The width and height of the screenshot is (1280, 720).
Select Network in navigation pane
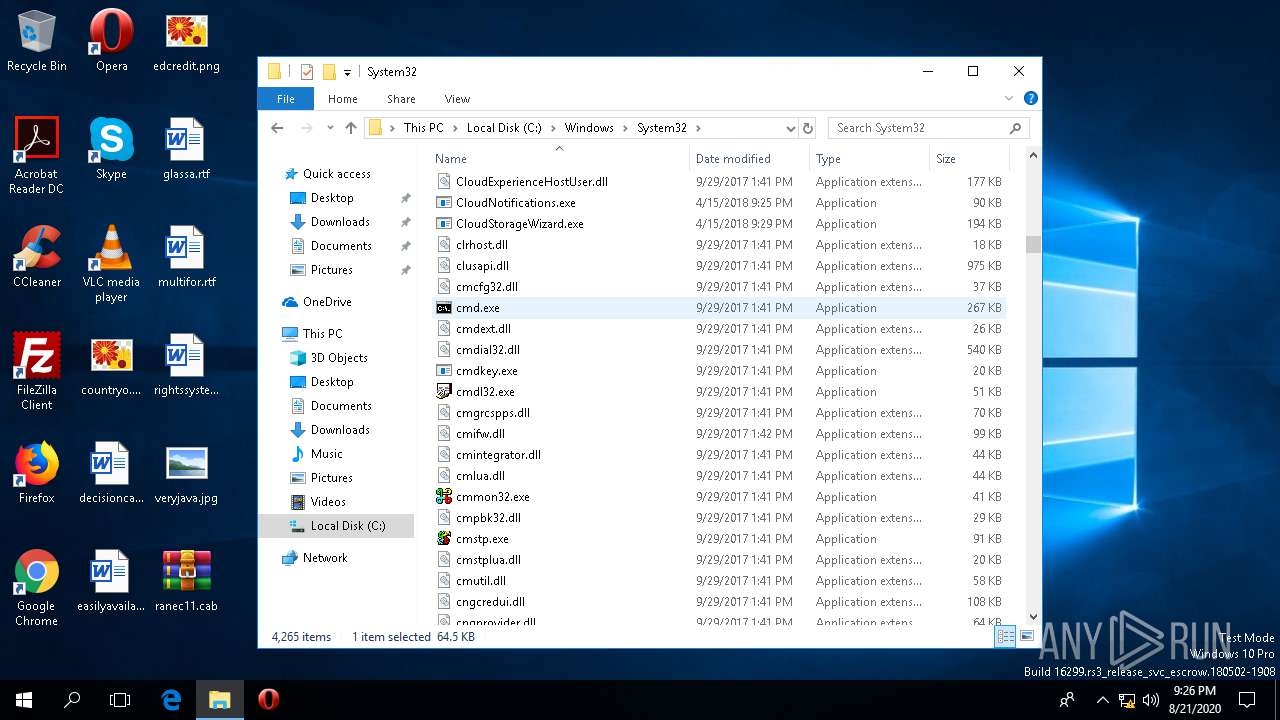(325, 558)
